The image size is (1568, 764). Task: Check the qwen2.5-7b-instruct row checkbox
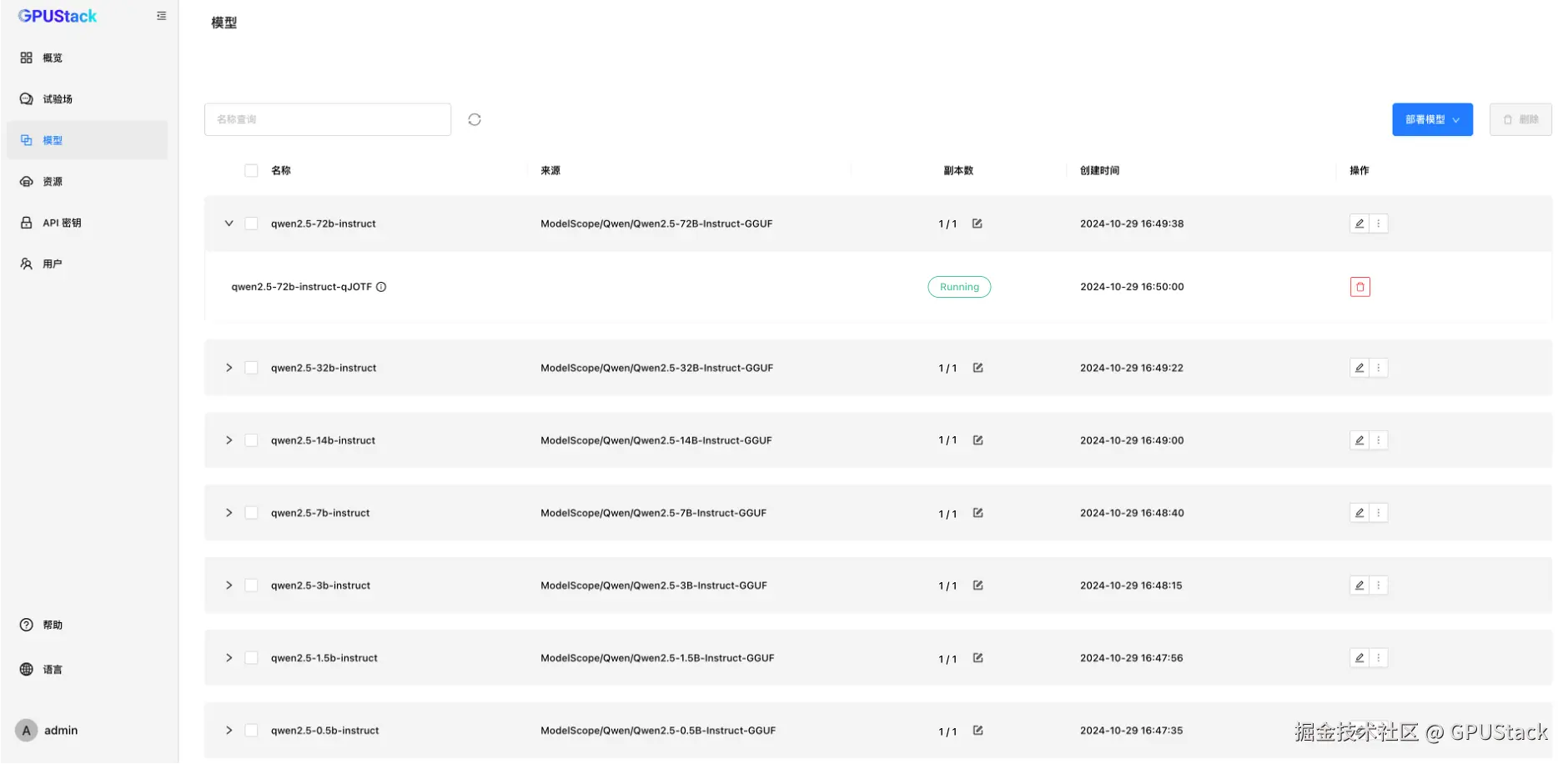click(x=251, y=513)
